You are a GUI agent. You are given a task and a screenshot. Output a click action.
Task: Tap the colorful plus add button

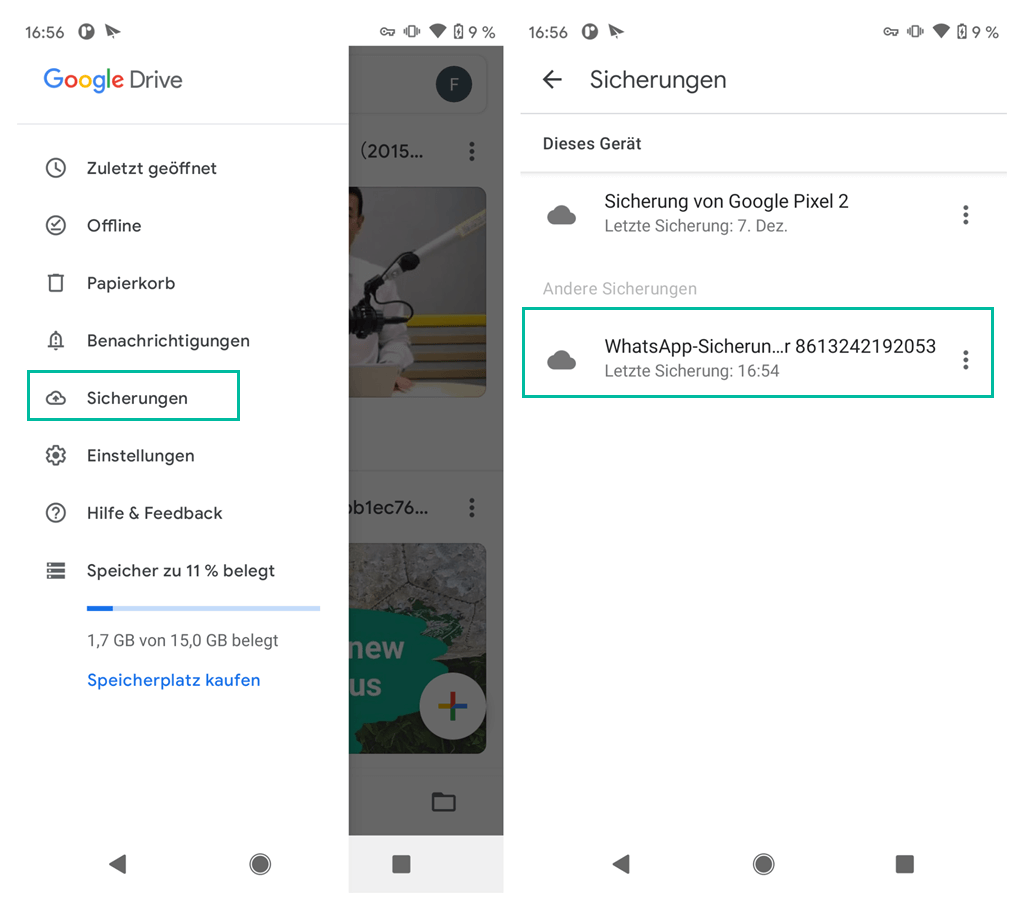click(453, 706)
